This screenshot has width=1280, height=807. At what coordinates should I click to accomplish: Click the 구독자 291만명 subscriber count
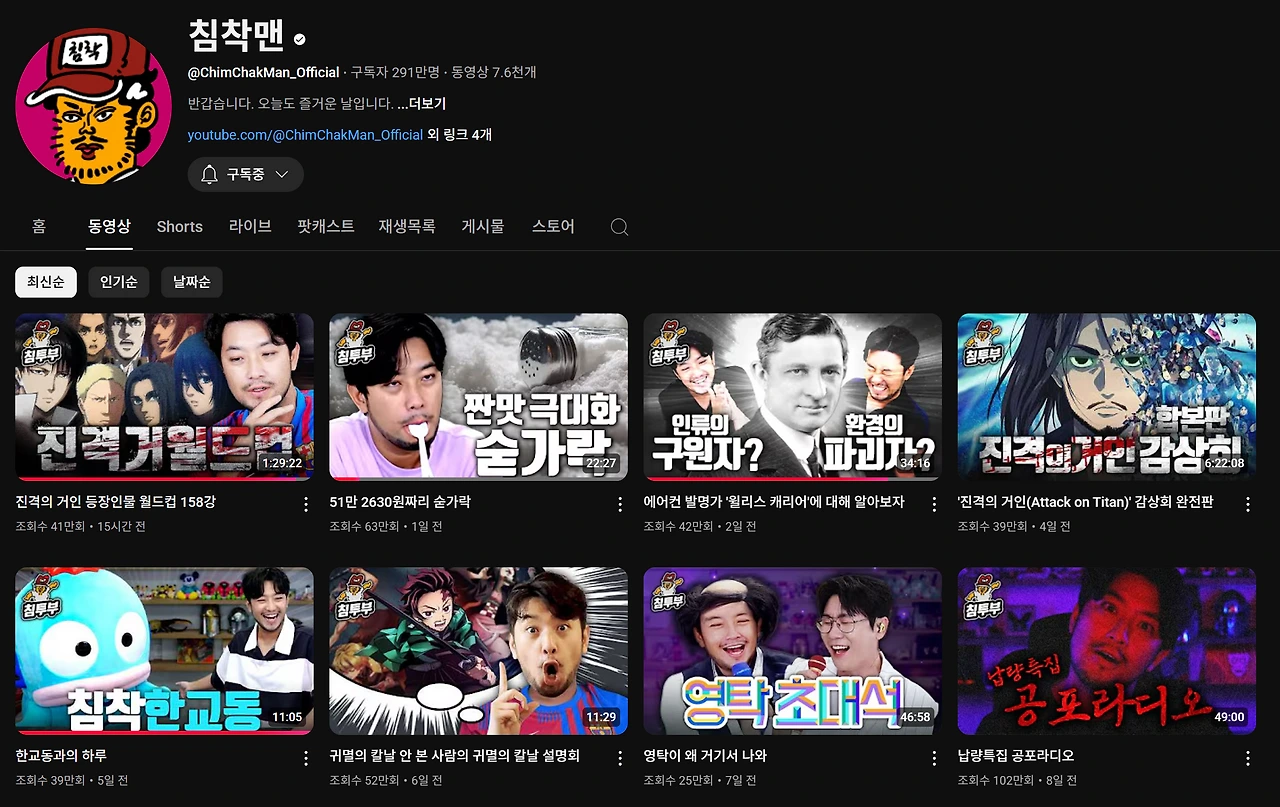395,72
